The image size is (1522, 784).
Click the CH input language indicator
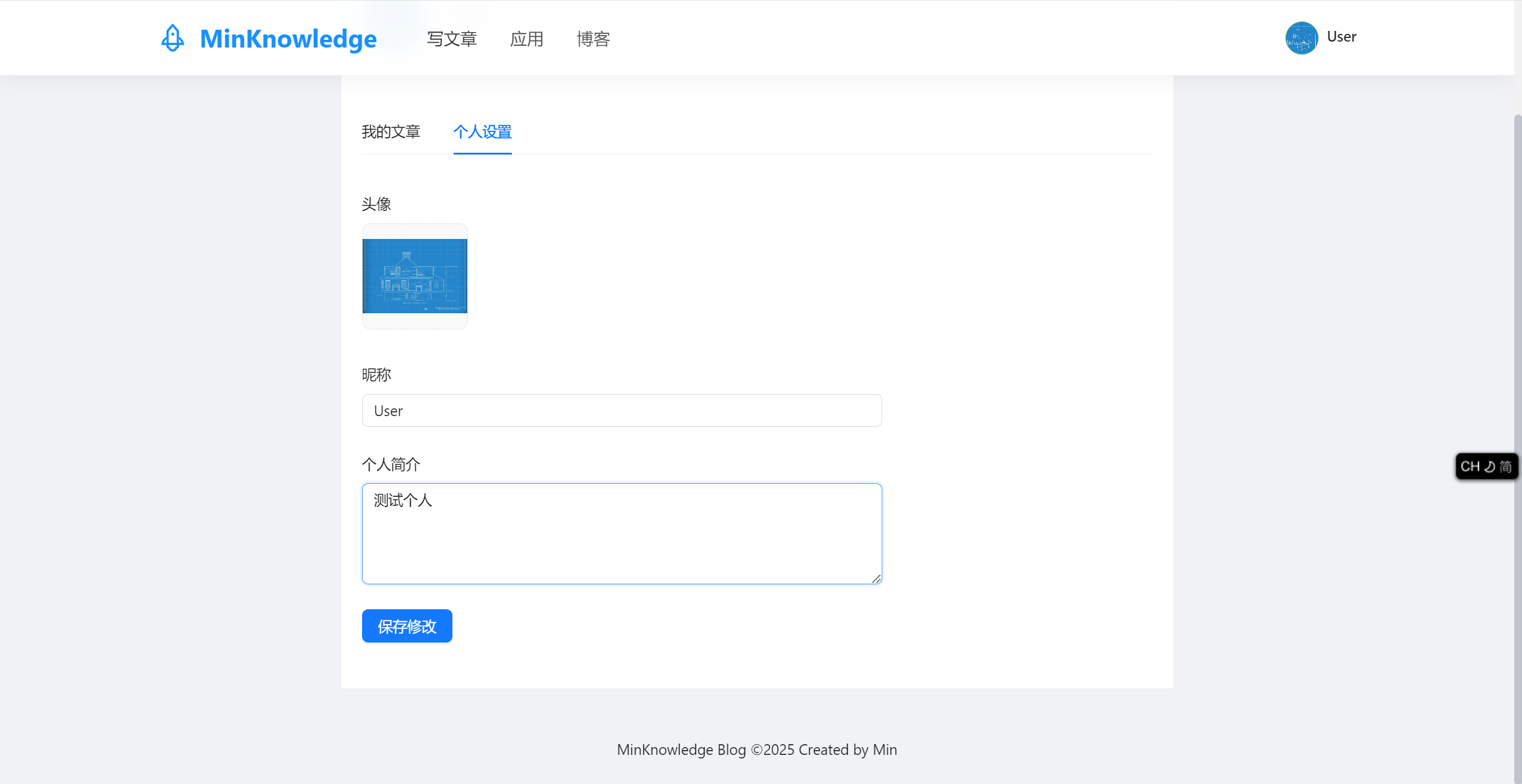tap(1469, 466)
